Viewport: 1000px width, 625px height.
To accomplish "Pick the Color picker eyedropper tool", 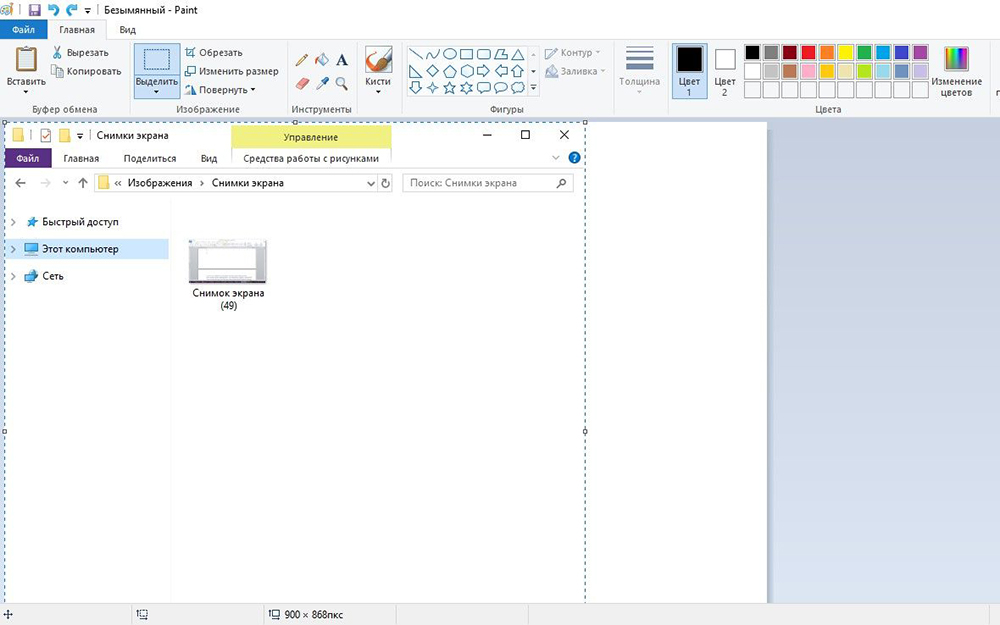I will pyautogui.click(x=322, y=84).
